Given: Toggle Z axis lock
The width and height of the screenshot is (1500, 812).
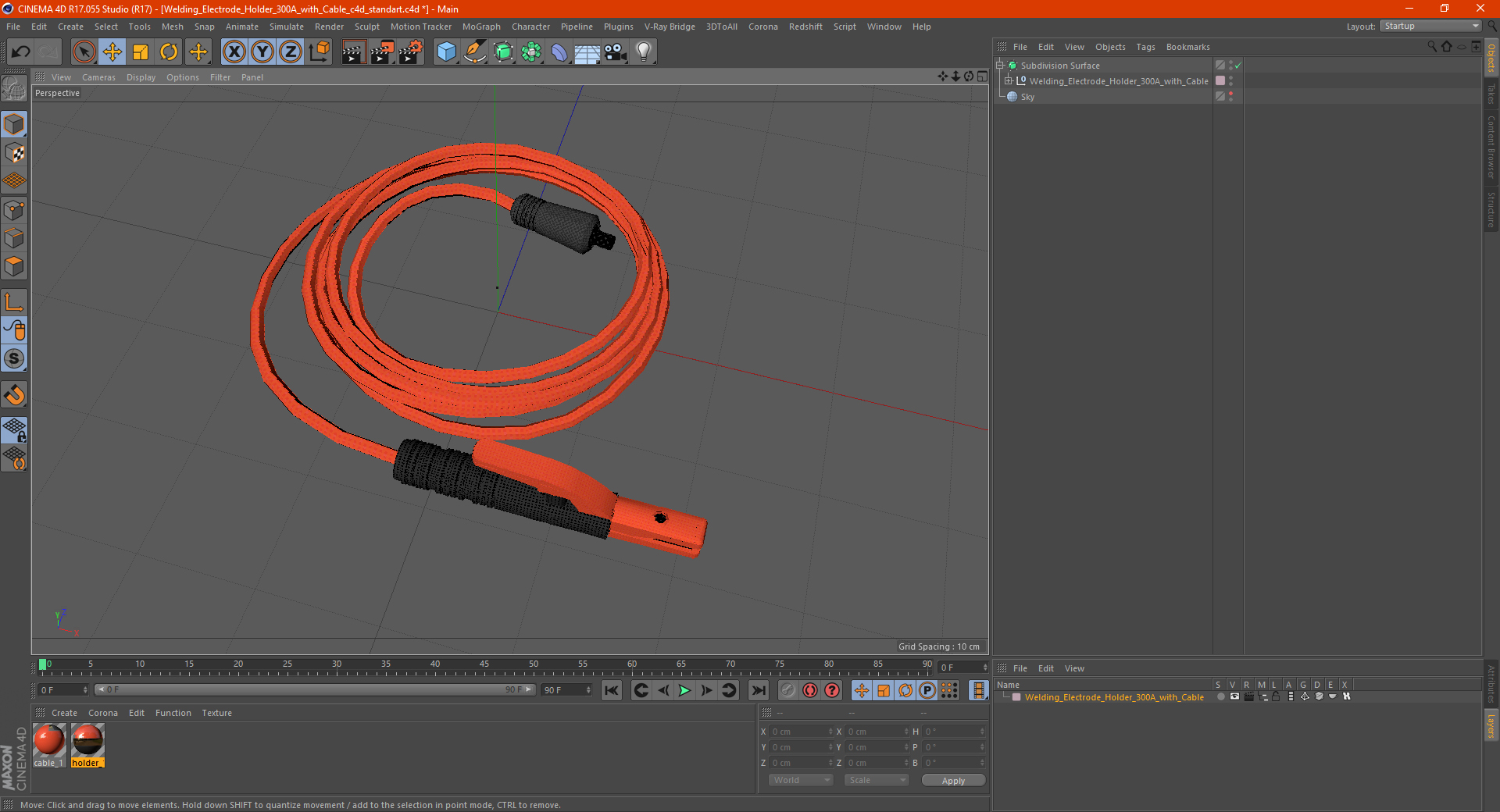Looking at the screenshot, I should point(291,52).
